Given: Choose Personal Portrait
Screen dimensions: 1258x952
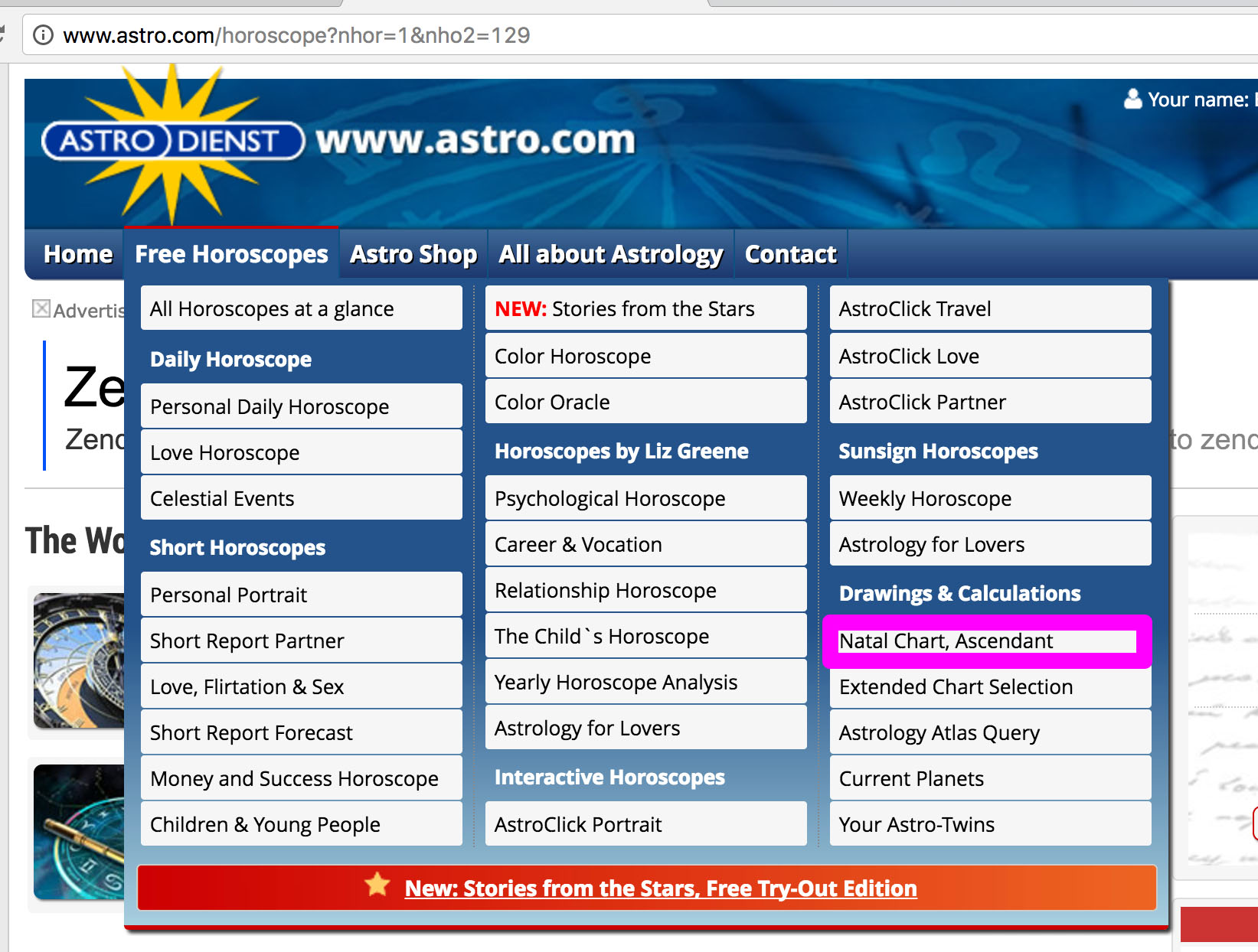Looking at the screenshot, I should 302,595.
